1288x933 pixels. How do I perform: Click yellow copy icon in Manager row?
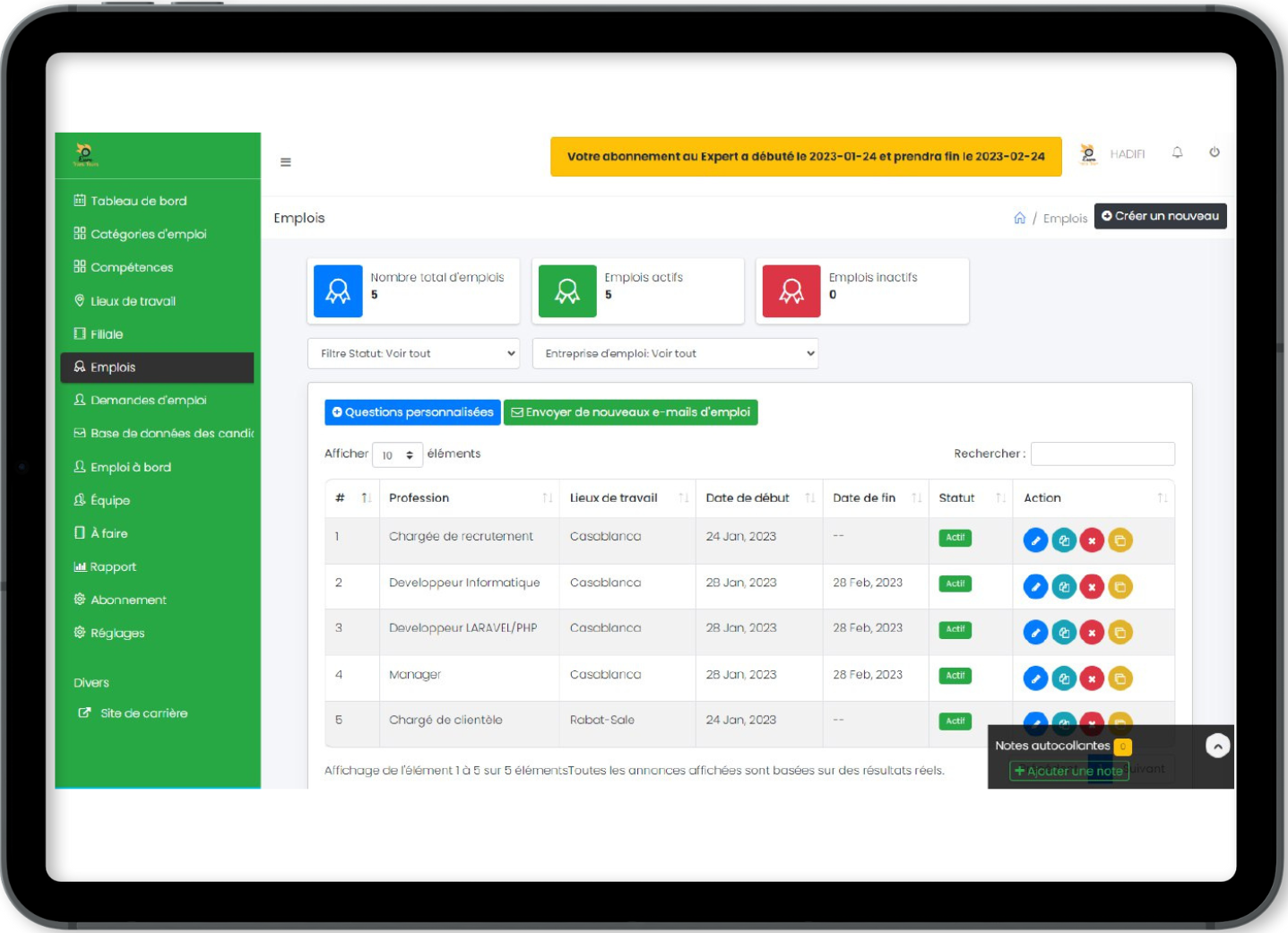(x=1119, y=678)
